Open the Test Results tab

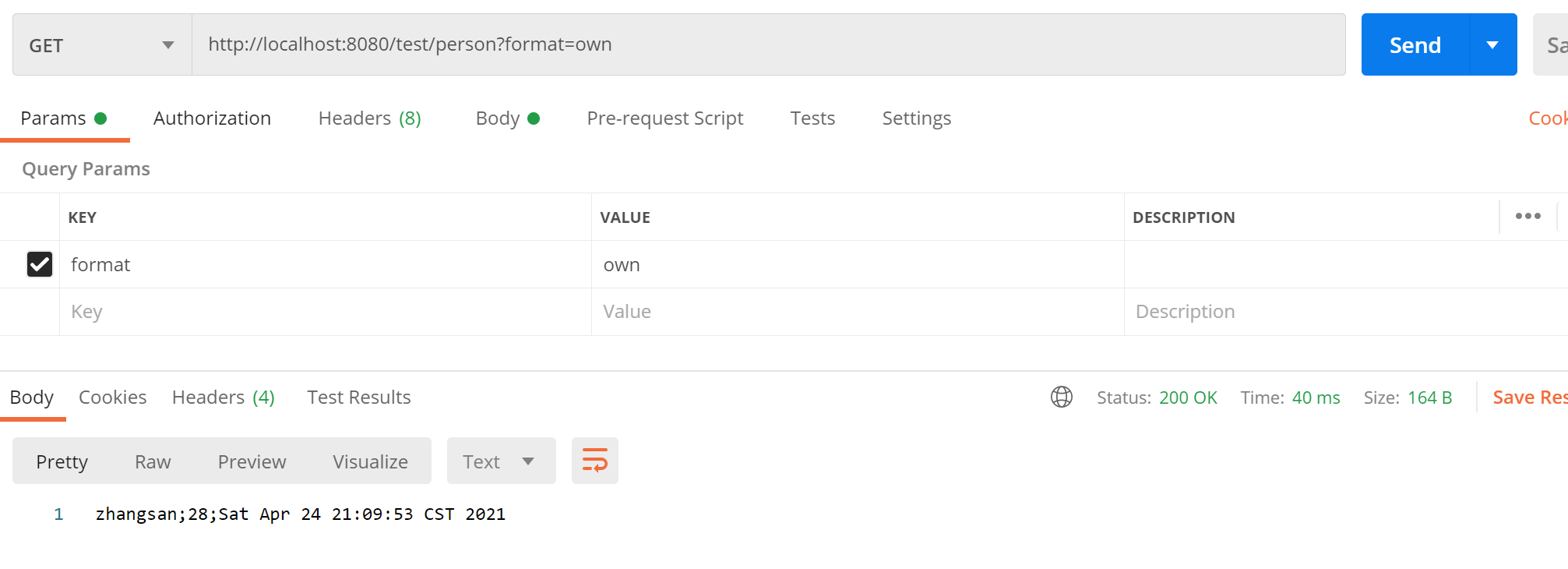click(358, 398)
